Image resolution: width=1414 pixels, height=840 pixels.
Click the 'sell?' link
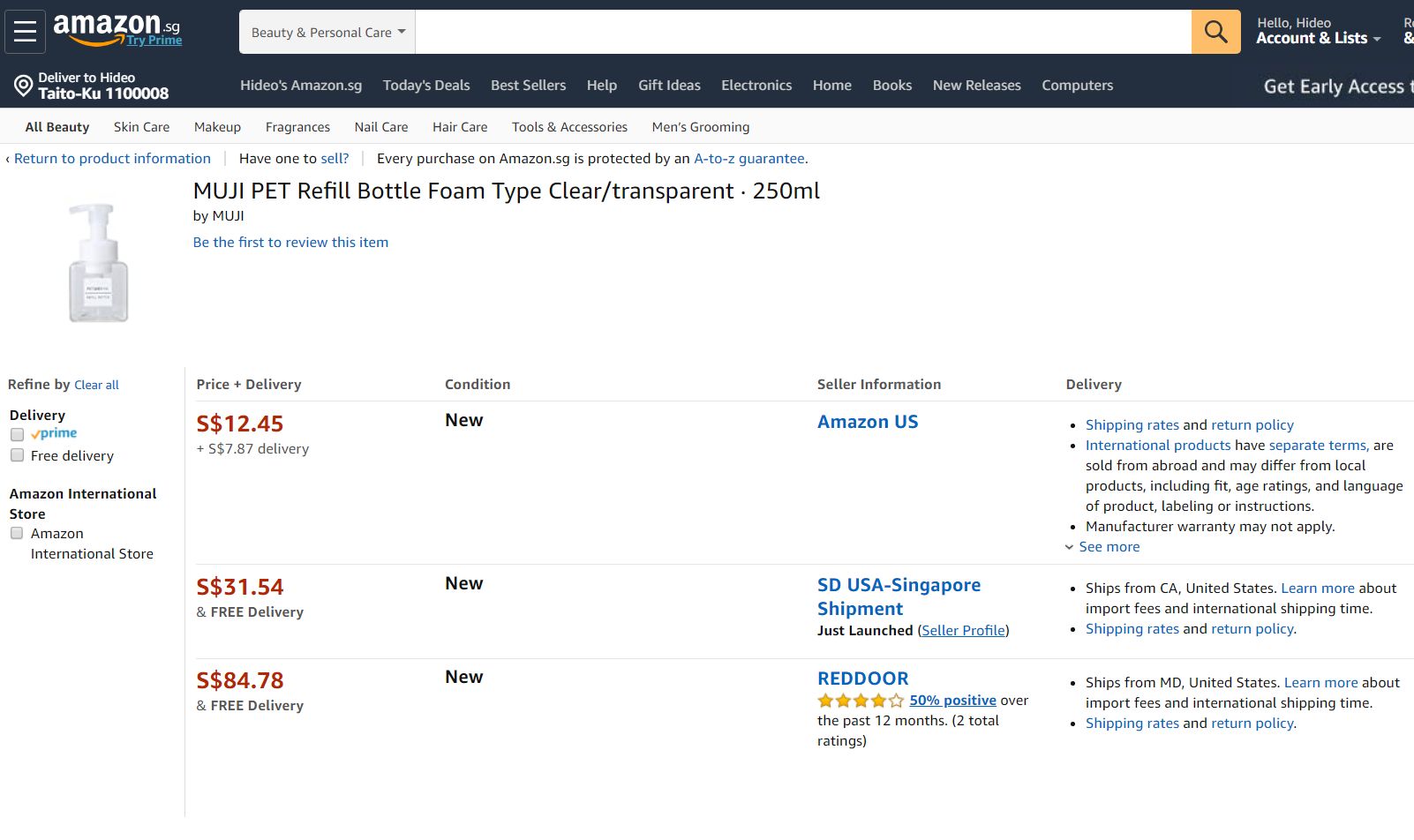(335, 159)
